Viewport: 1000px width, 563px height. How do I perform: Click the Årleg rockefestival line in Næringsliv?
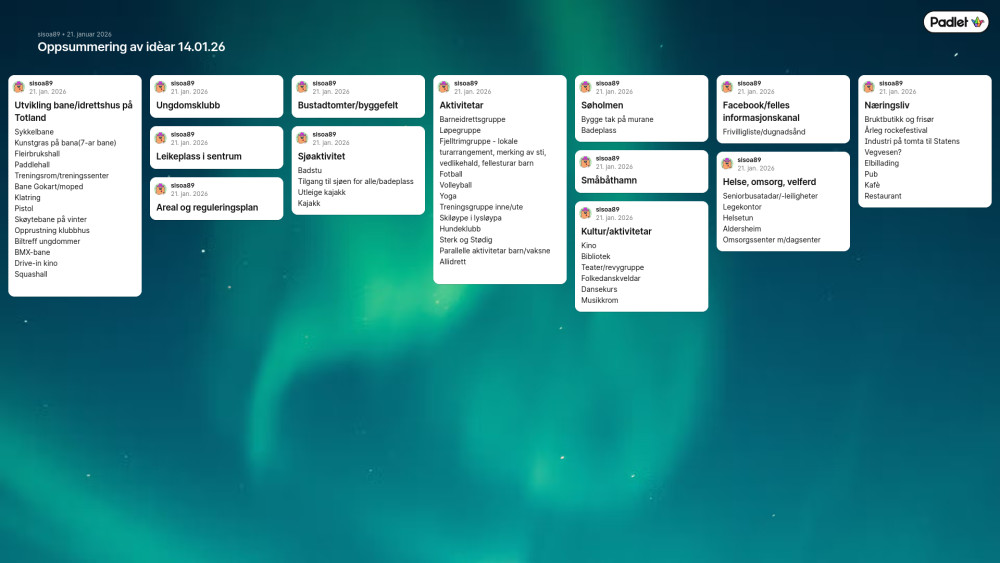point(895,130)
